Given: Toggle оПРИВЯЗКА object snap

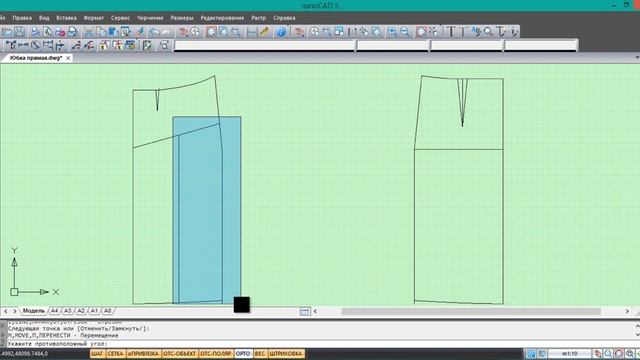Looking at the screenshot, I should [144, 353].
